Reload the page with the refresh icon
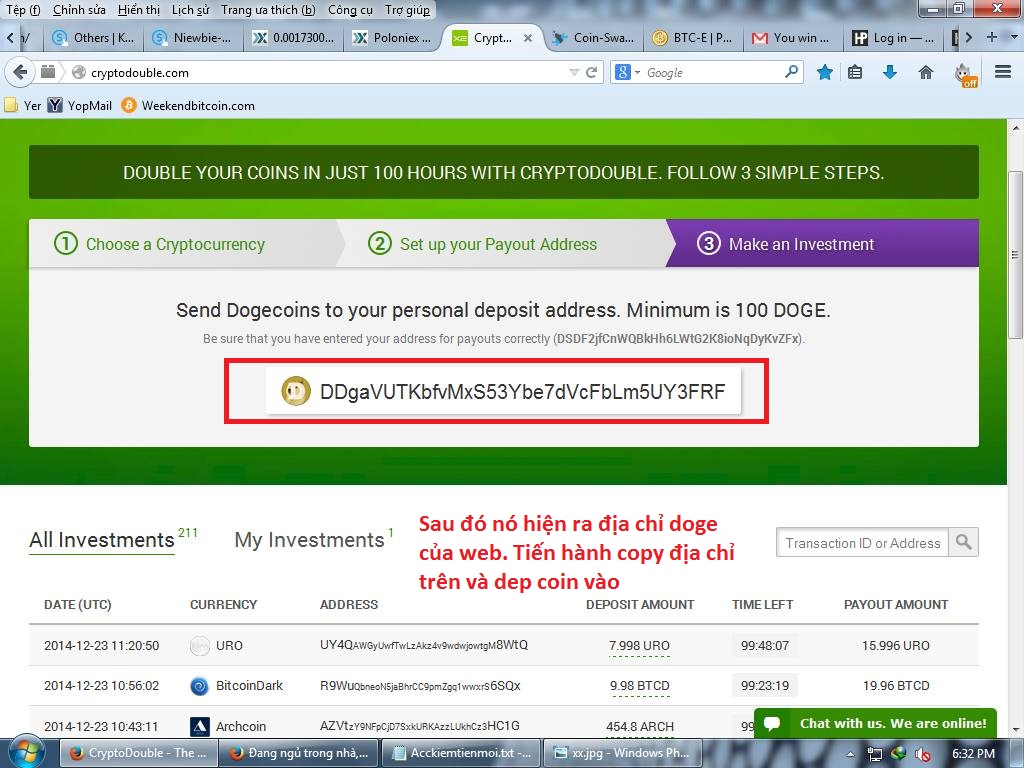The height and width of the screenshot is (768, 1024). click(592, 72)
